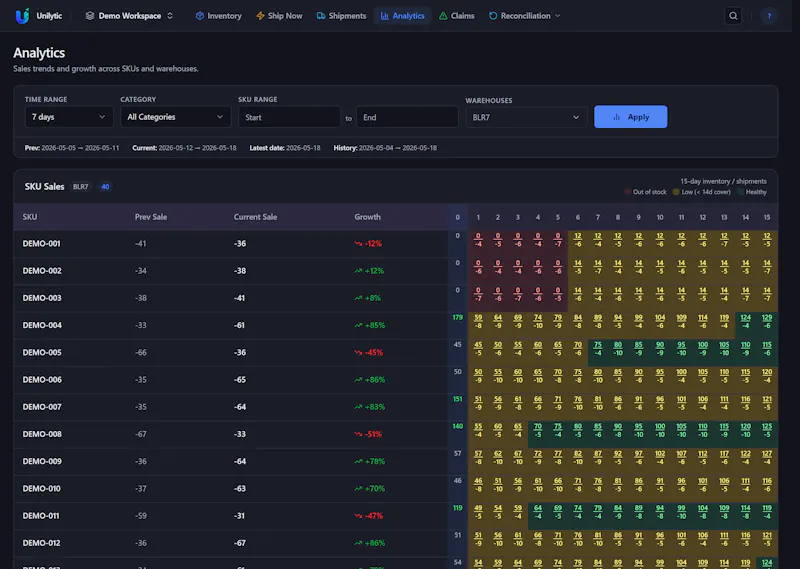Expand the Reconciliation menu
The width and height of the screenshot is (800, 569).
point(525,16)
